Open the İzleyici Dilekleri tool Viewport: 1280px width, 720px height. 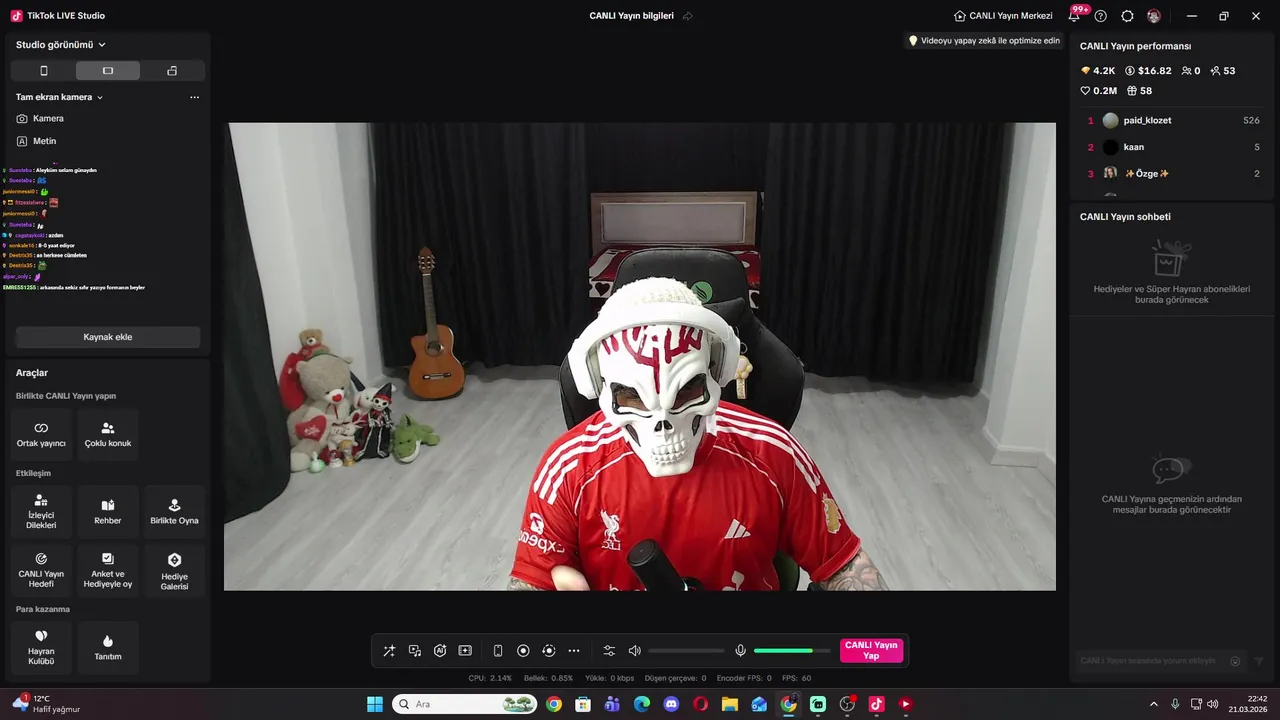(41, 512)
